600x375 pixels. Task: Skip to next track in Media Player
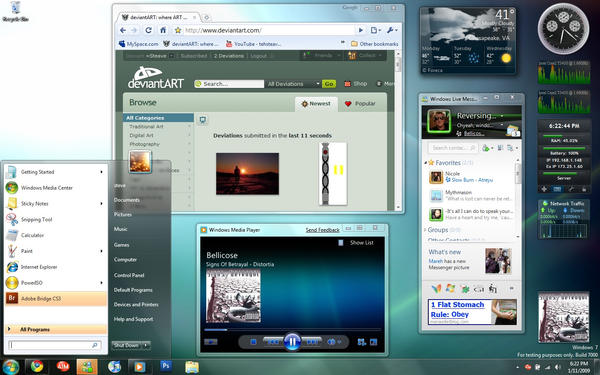coord(312,342)
